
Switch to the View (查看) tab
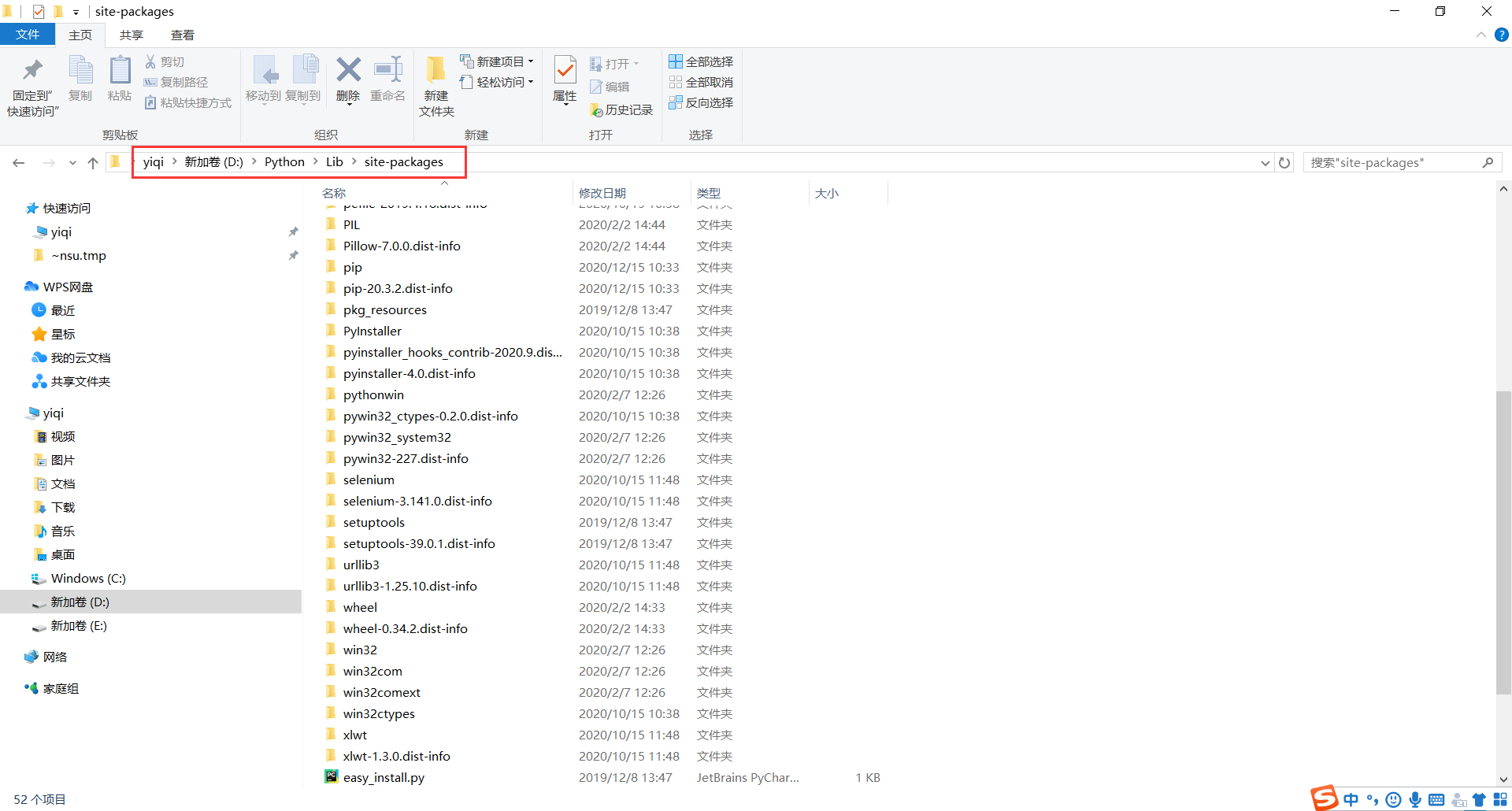pyautogui.click(x=183, y=35)
